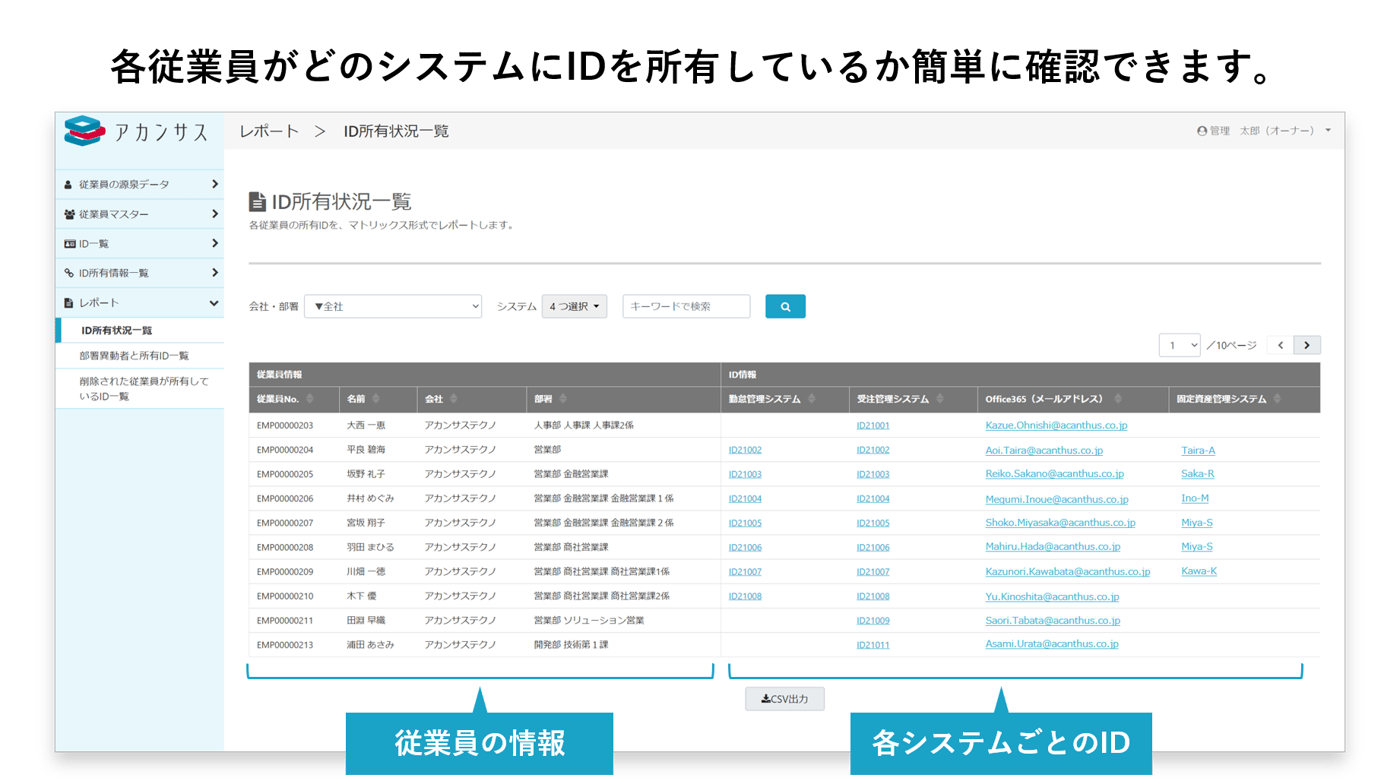The width and height of the screenshot is (1400, 781).
Task: Open Taira-A asset ID link
Action: coord(1198,450)
